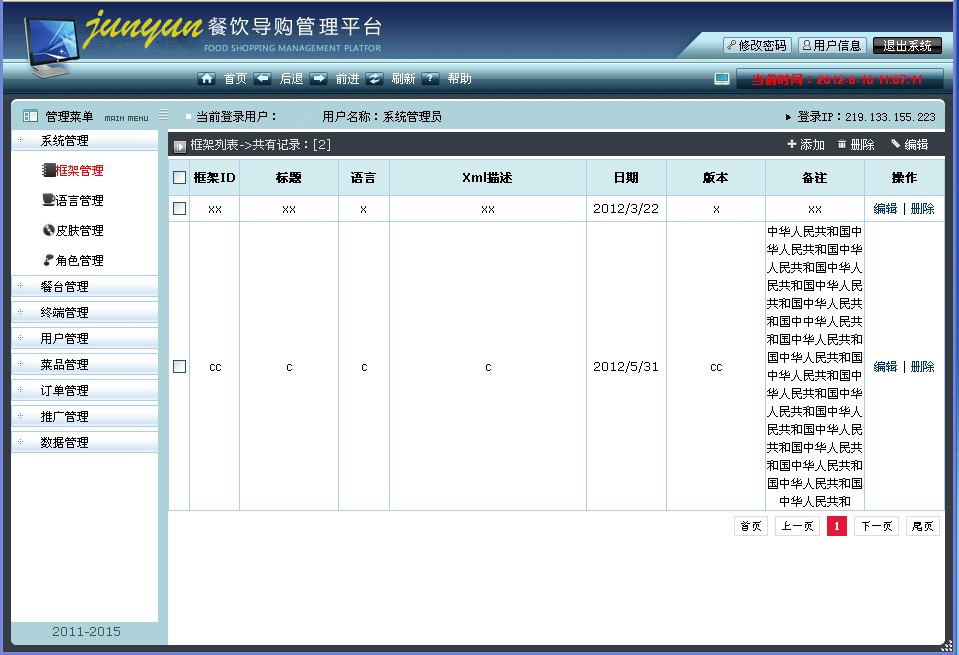959x655 pixels.
Task: Open 框架管理 in the sidebar
Action: point(80,171)
